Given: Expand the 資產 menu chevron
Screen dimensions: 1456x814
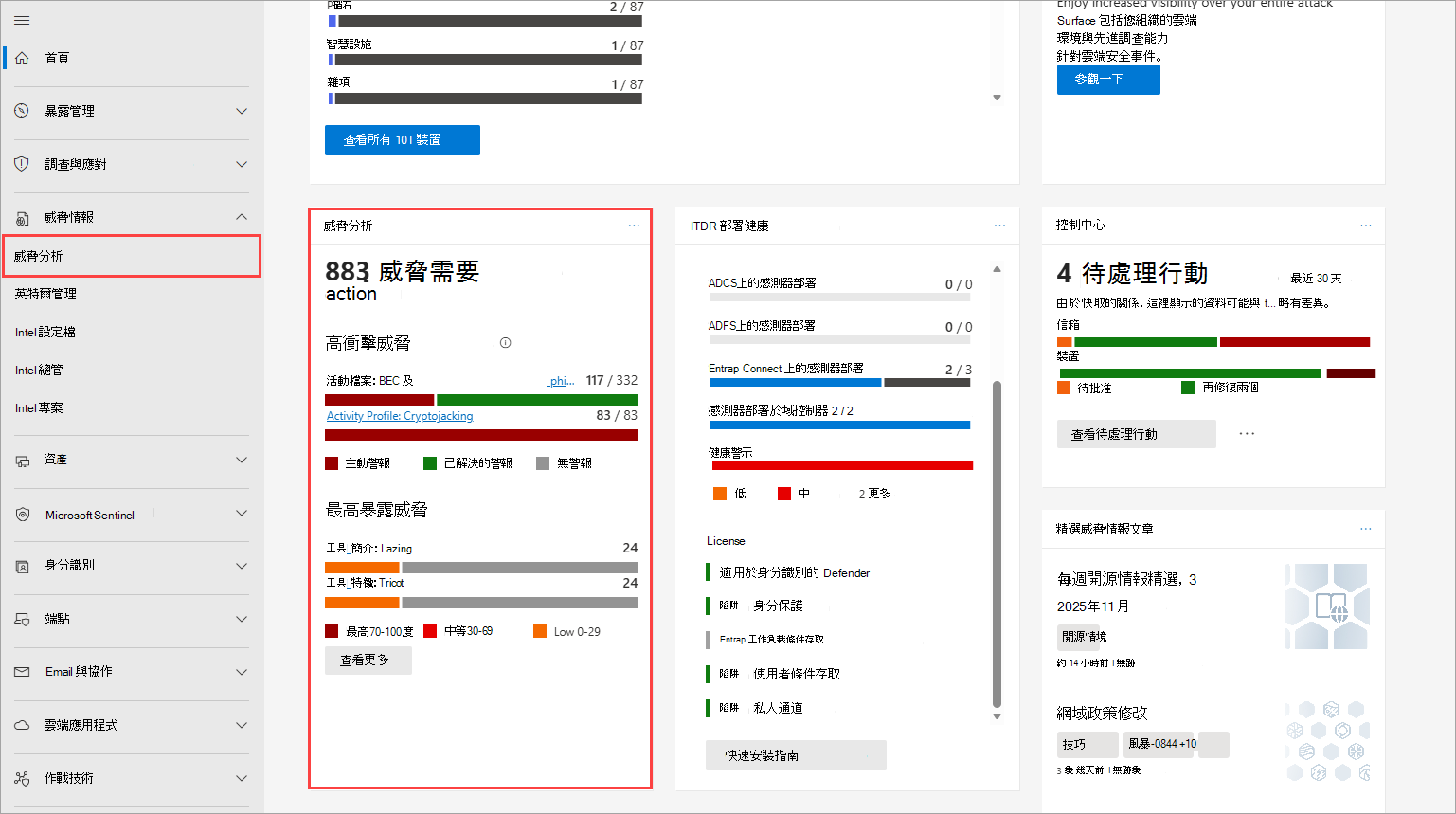Looking at the screenshot, I should point(242,460).
